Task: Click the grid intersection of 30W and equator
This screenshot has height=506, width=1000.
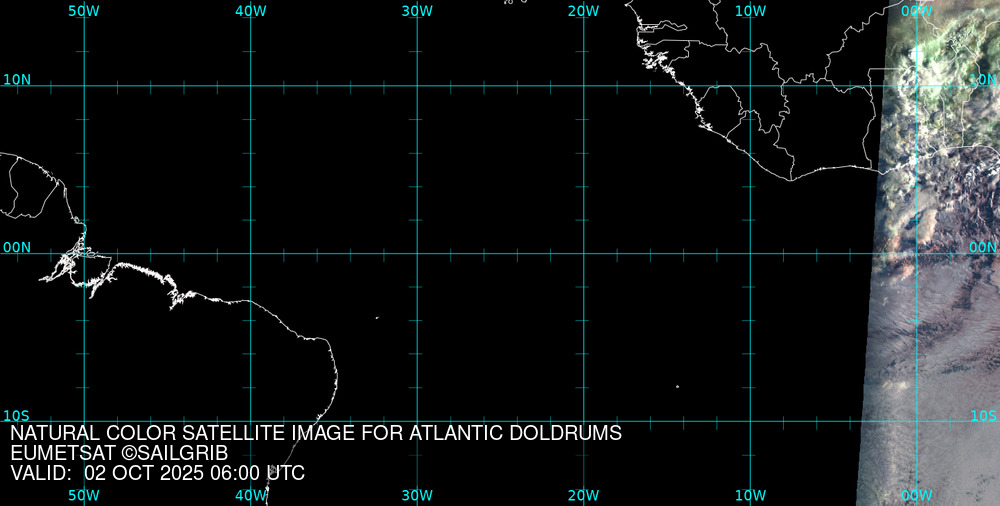Action: click(417, 253)
